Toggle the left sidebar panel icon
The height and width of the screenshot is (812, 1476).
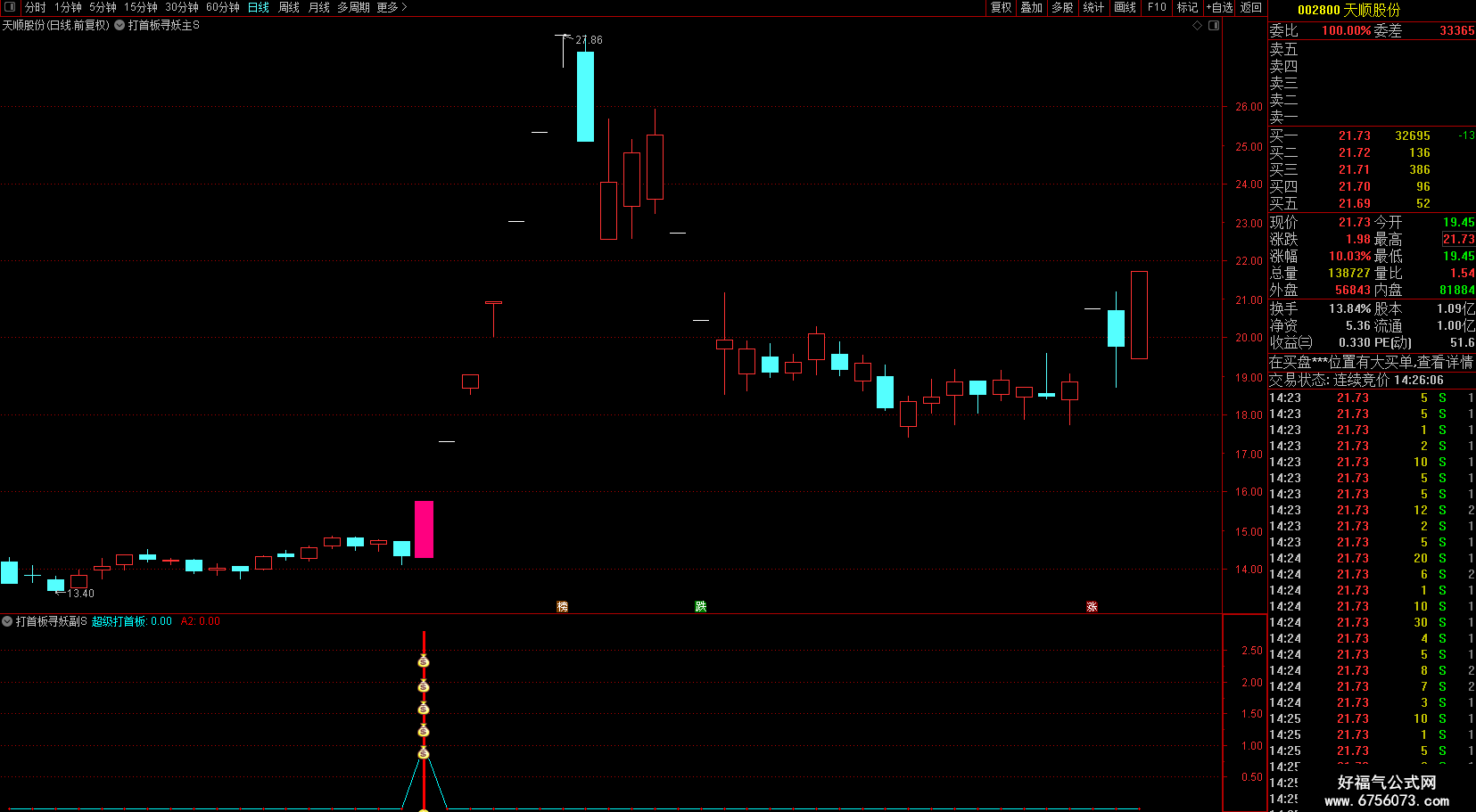tap(10, 7)
